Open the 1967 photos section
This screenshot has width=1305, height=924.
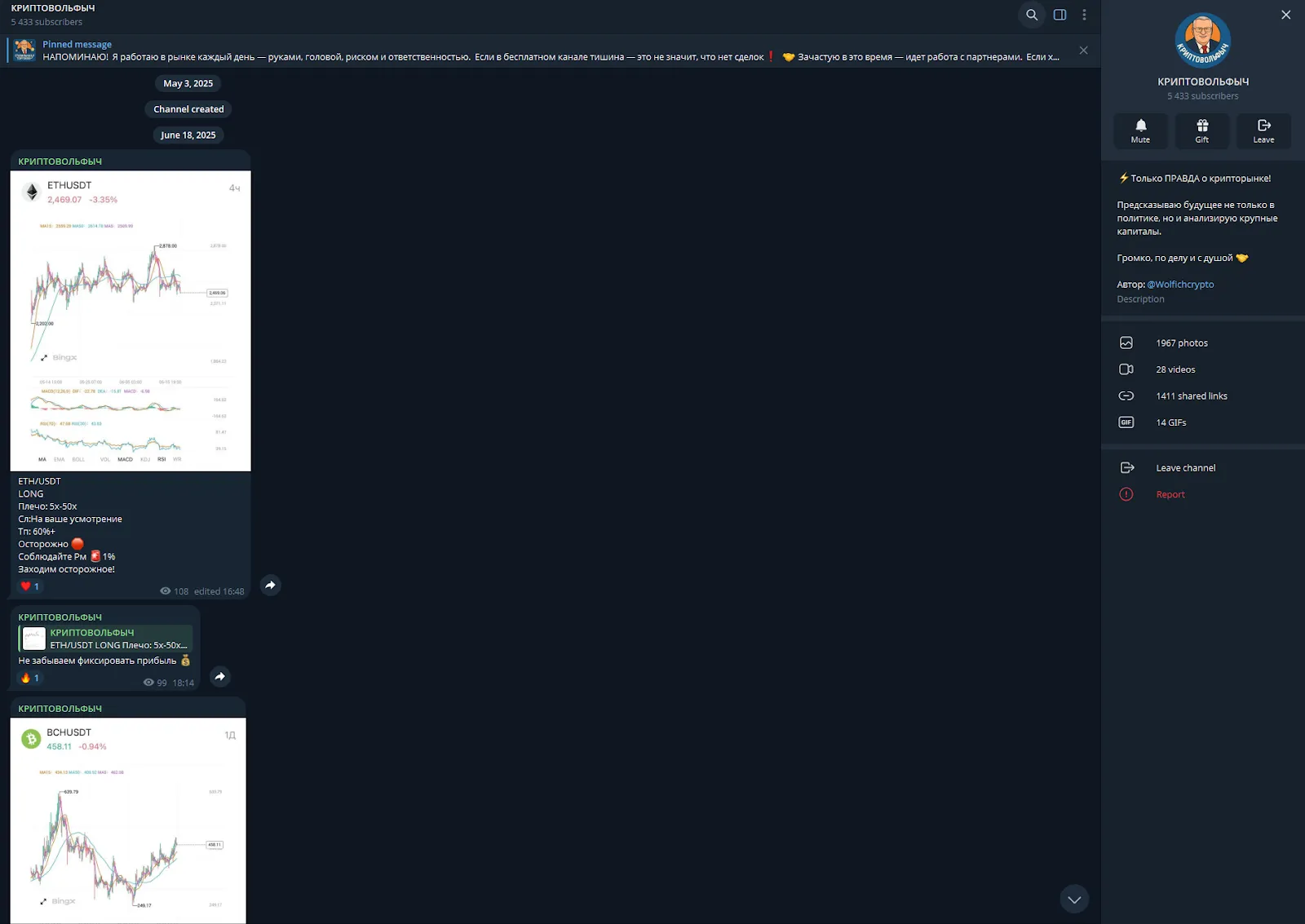pos(1203,343)
